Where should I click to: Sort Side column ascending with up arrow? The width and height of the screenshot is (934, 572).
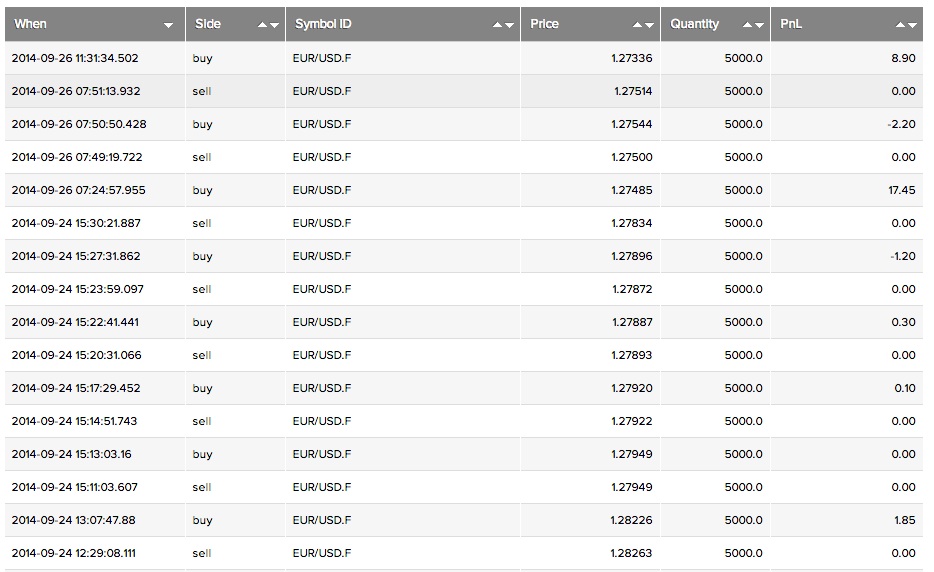262,25
